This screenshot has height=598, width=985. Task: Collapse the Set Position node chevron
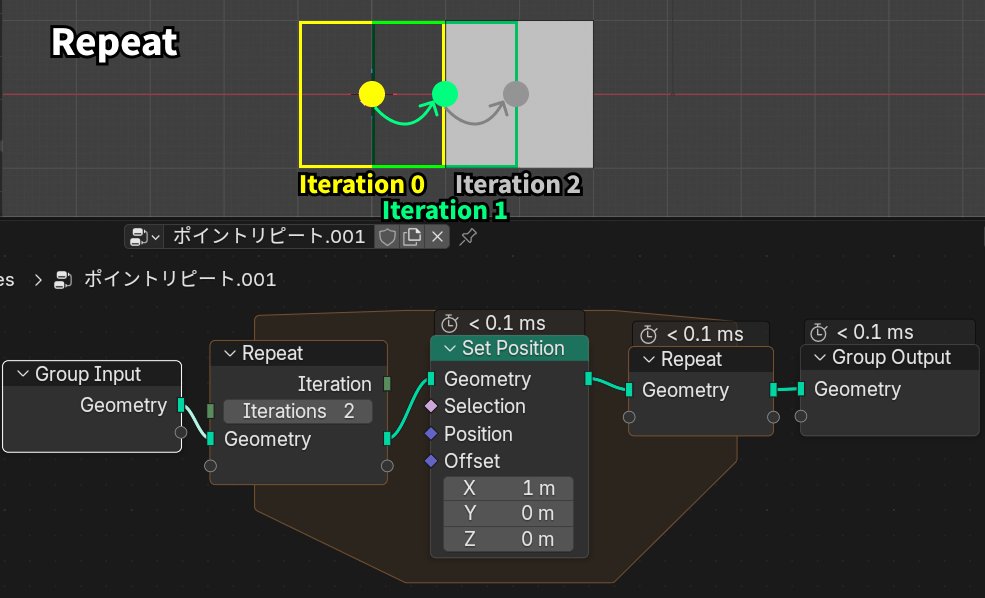click(449, 348)
